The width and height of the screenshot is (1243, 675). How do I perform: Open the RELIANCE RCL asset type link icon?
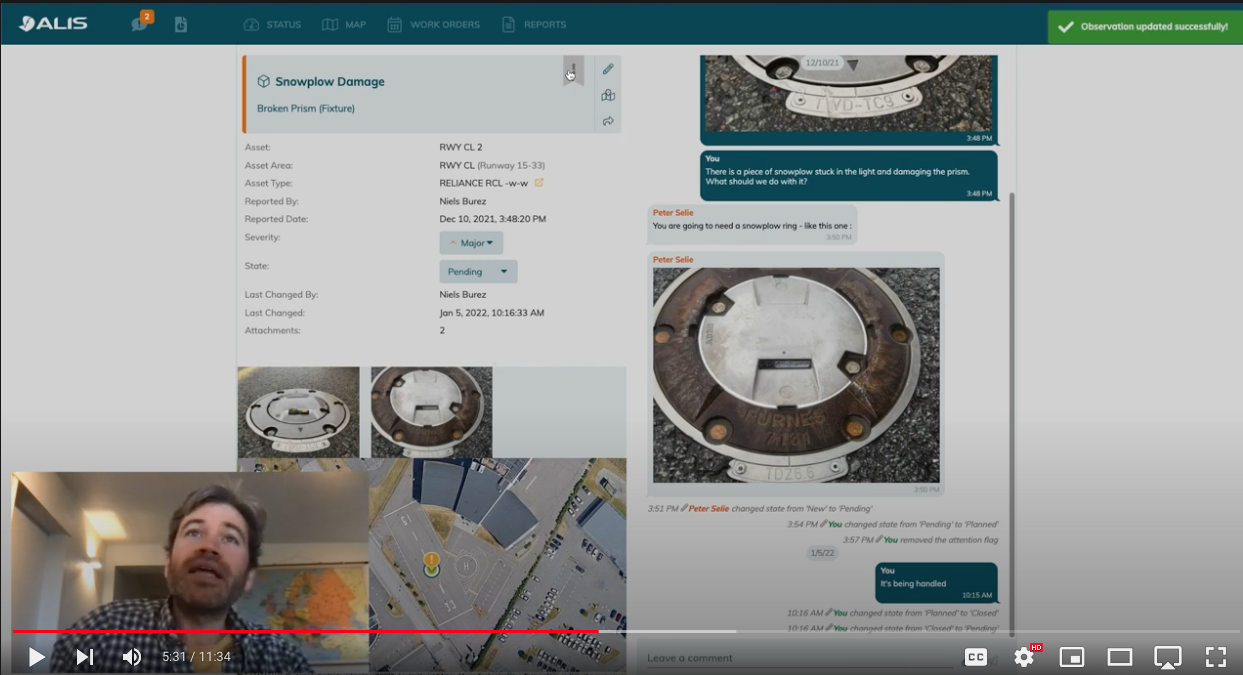539,183
